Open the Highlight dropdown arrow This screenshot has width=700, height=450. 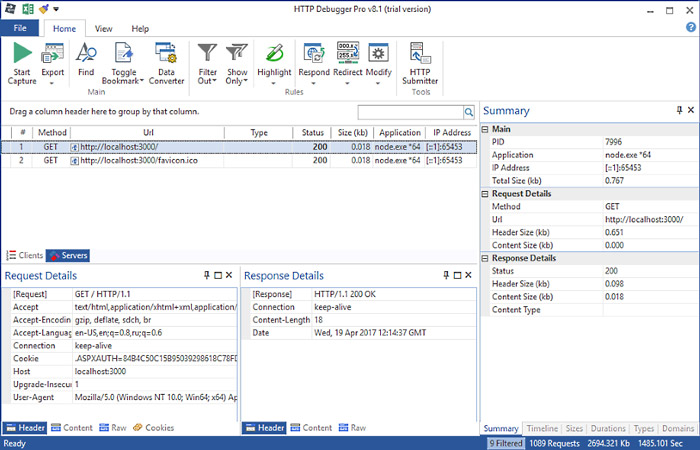274,83
